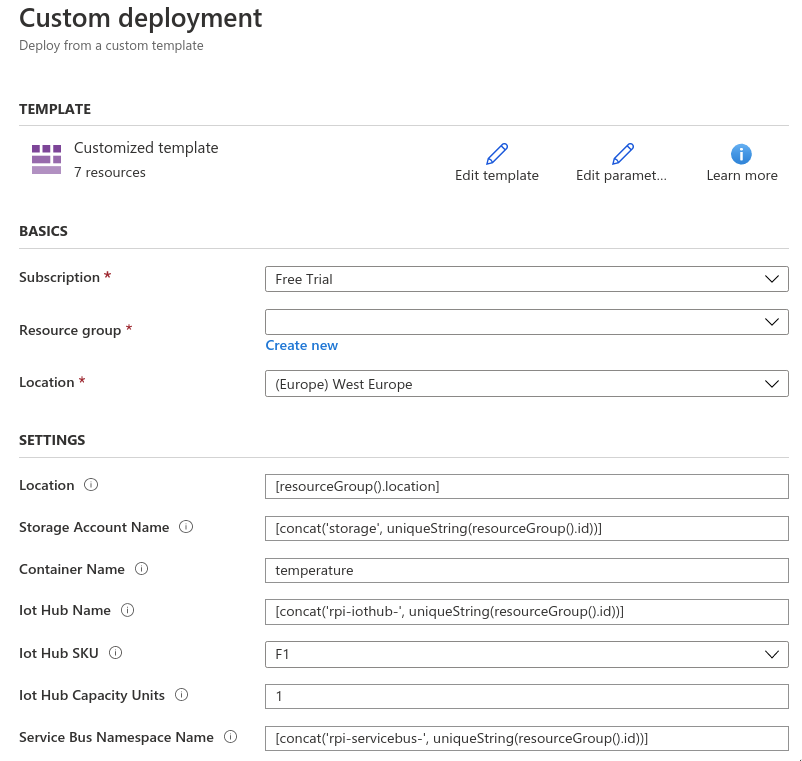Focus the Container Name field containing temperature
Image resolution: width=802 pixels, height=761 pixels.
(x=526, y=570)
